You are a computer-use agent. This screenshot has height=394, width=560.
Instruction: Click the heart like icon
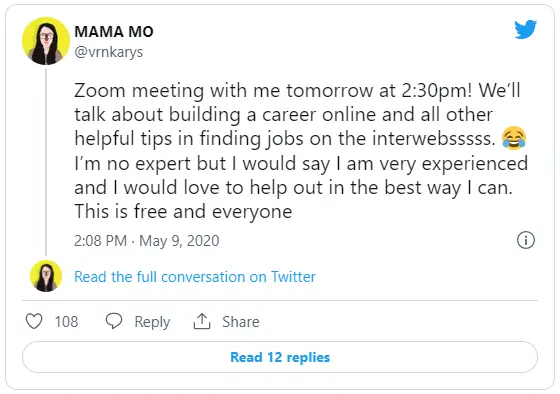pos(34,321)
